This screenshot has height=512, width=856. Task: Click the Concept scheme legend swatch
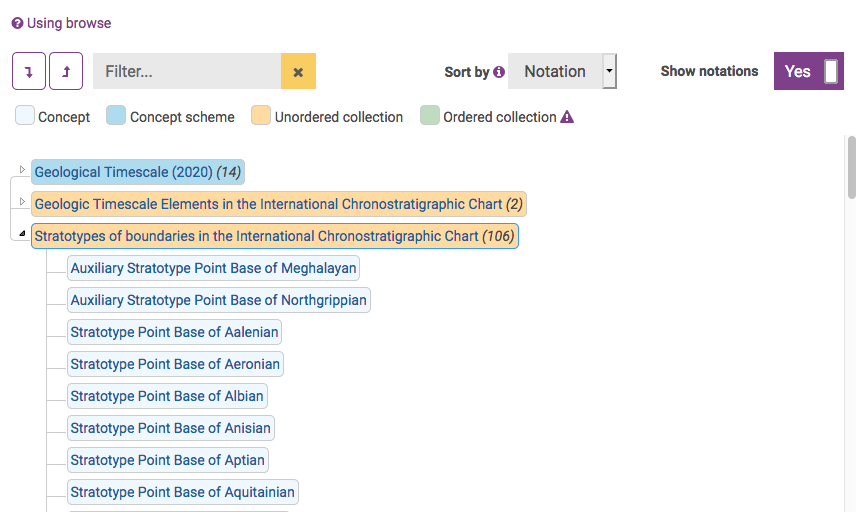click(116, 116)
